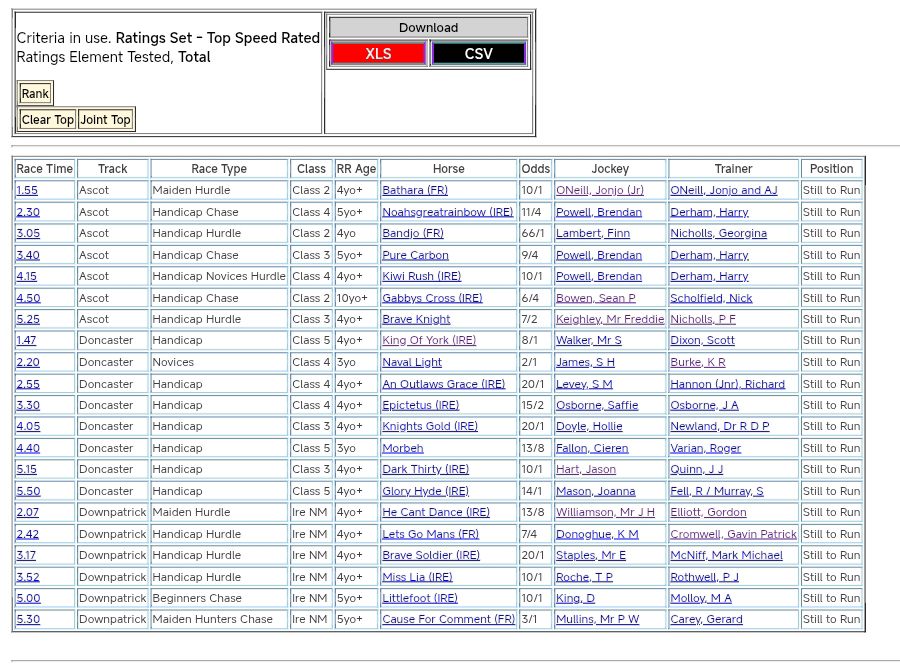Select jockey Mullins, Mr P W
900x669 pixels.
[x=597, y=620]
